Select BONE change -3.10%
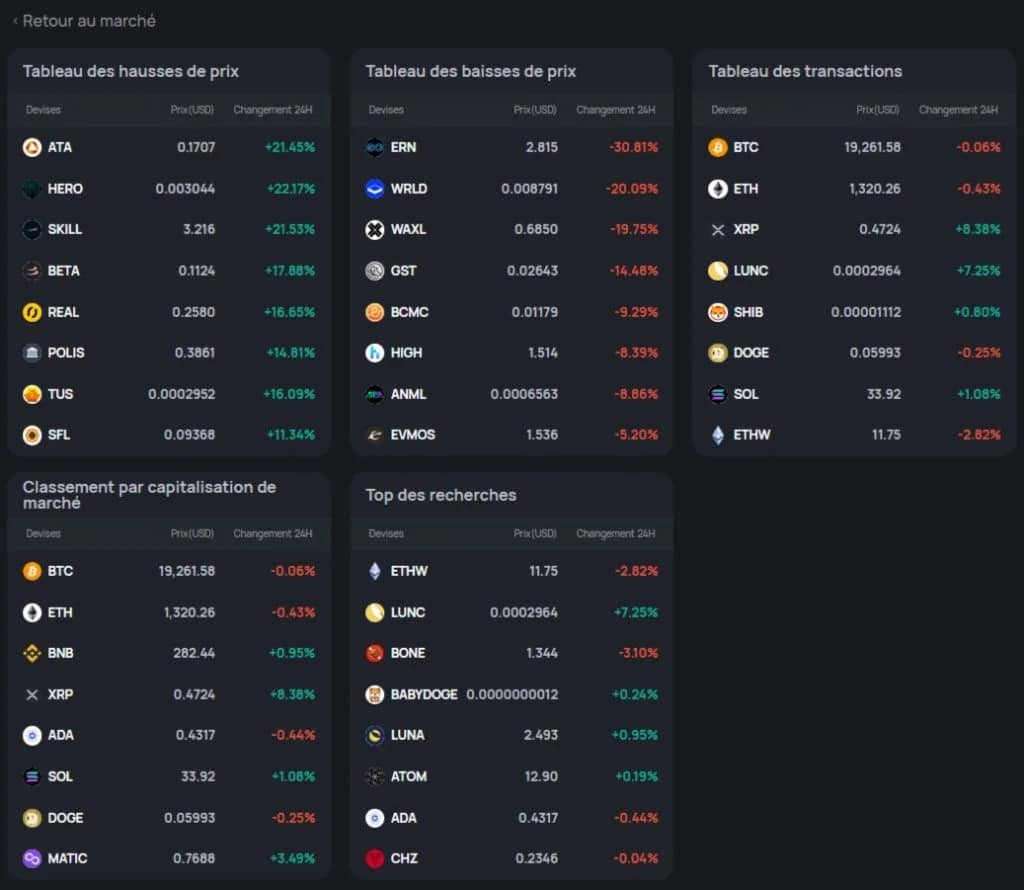Image resolution: width=1024 pixels, height=890 pixels. tap(638, 653)
